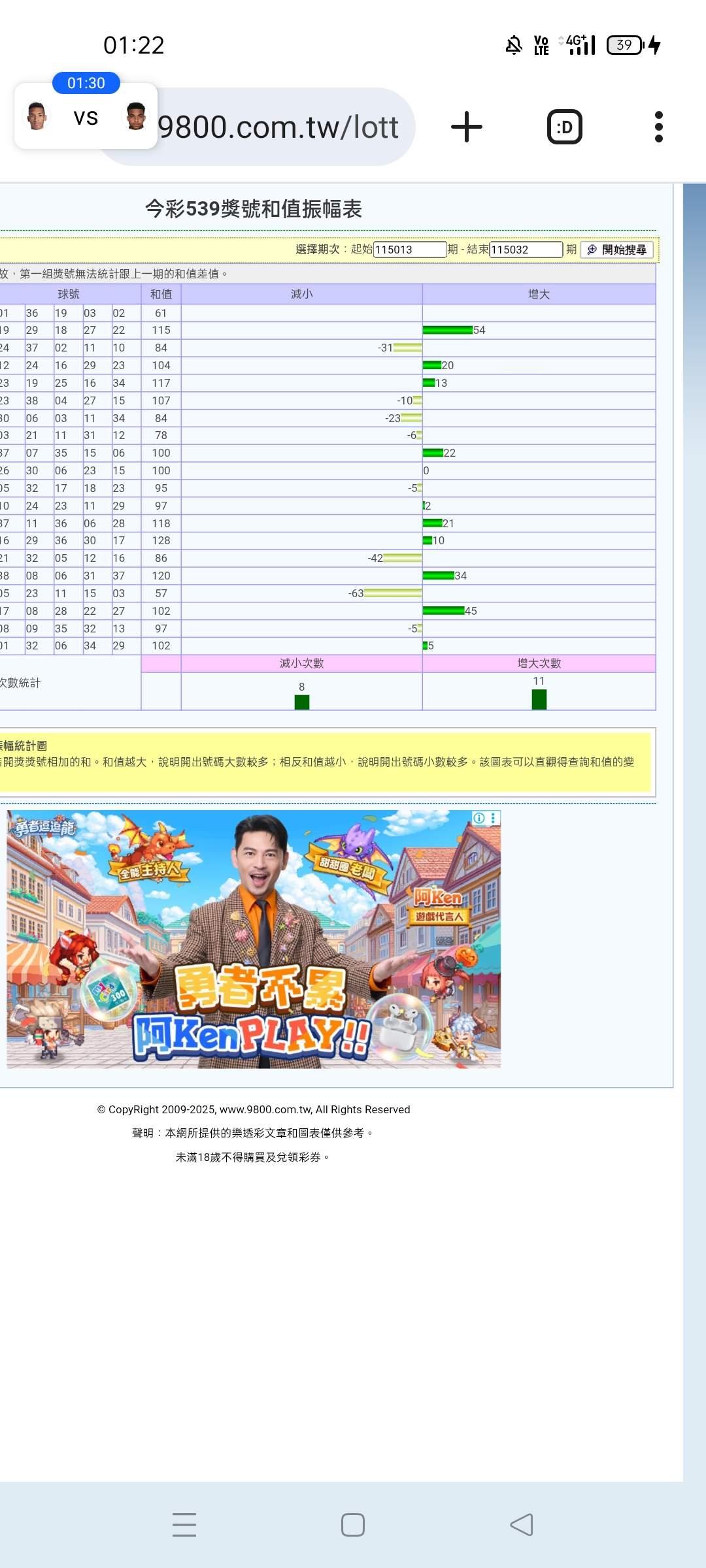This screenshot has height=1568, width=706.
Task: Focus the 起始 period input field
Action: (x=409, y=250)
